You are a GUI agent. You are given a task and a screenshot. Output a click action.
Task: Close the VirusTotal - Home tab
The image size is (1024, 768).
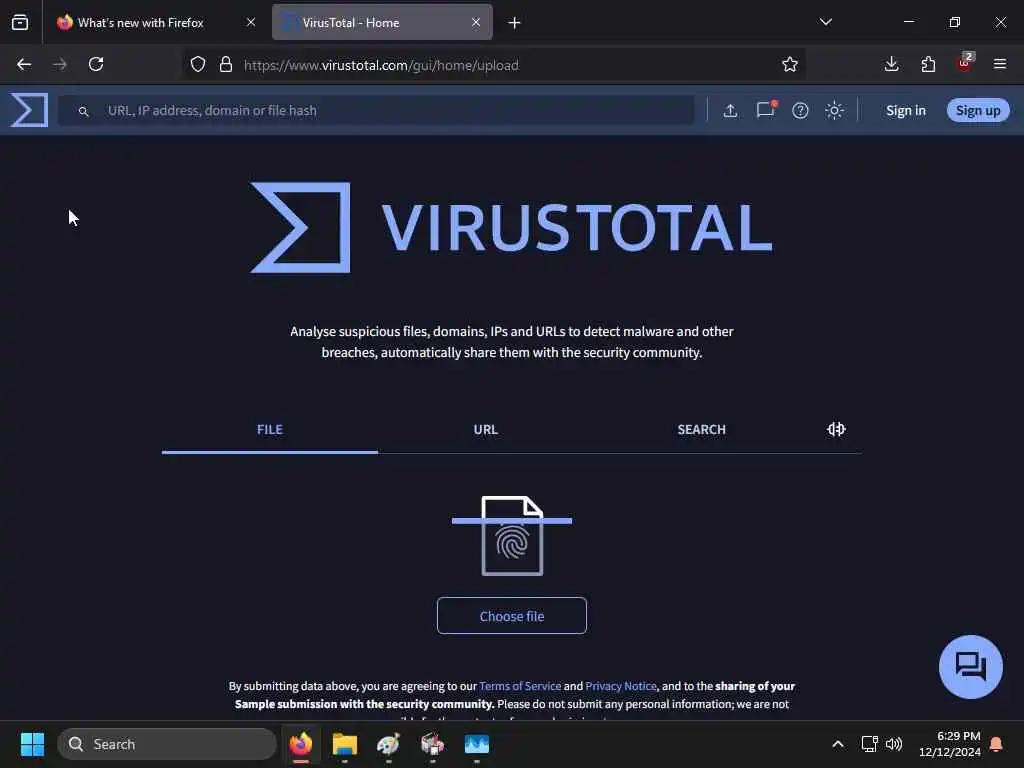click(476, 22)
